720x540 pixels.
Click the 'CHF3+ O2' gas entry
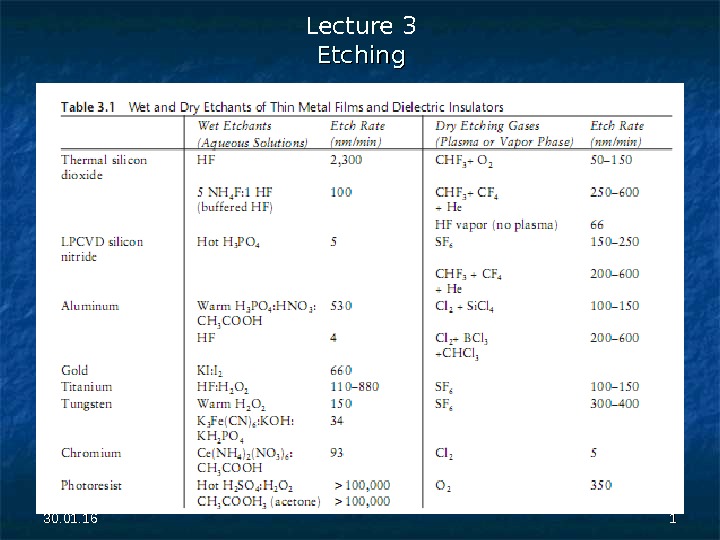(x=464, y=161)
